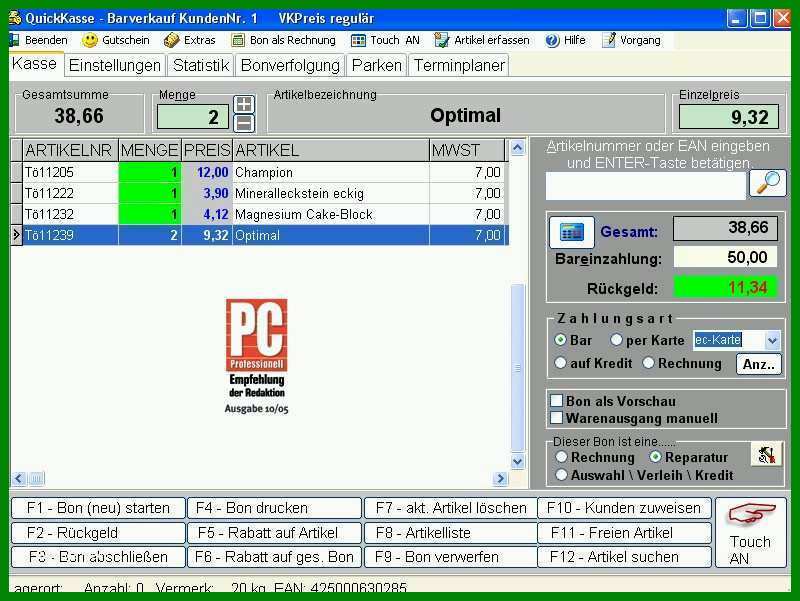Click F8 - Artikelliste button
This screenshot has height=601, width=800.
[451, 533]
